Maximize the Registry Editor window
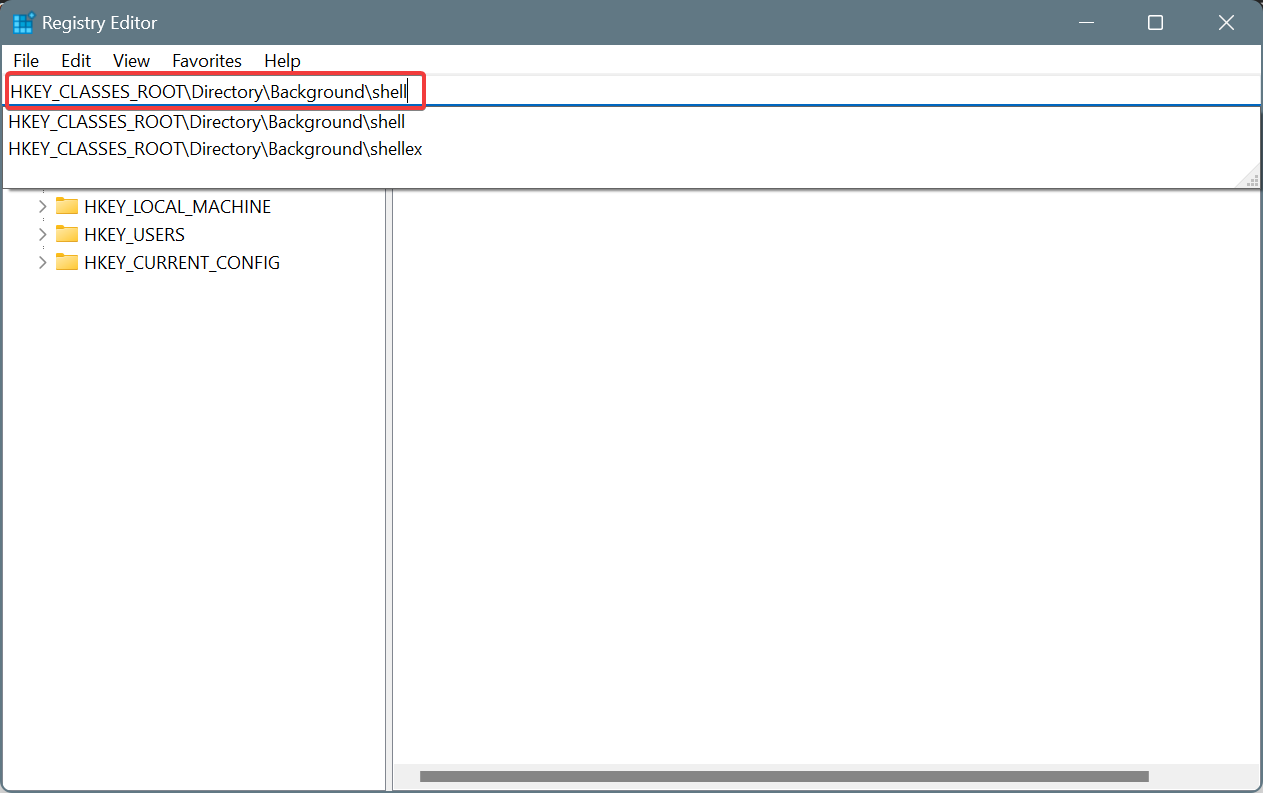1263x793 pixels. (x=1155, y=22)
